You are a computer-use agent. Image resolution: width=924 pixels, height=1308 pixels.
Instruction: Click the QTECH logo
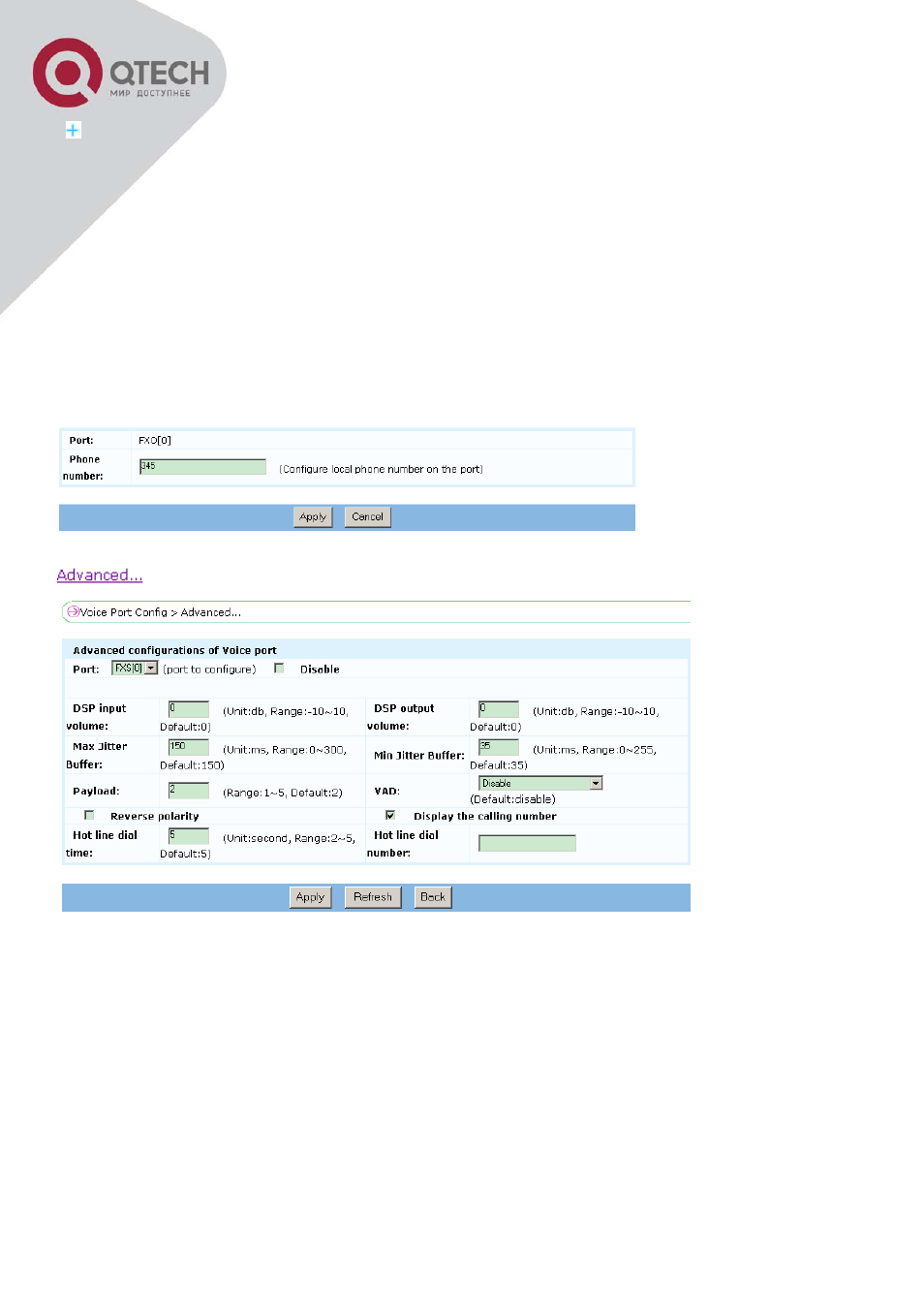point(121,73)
